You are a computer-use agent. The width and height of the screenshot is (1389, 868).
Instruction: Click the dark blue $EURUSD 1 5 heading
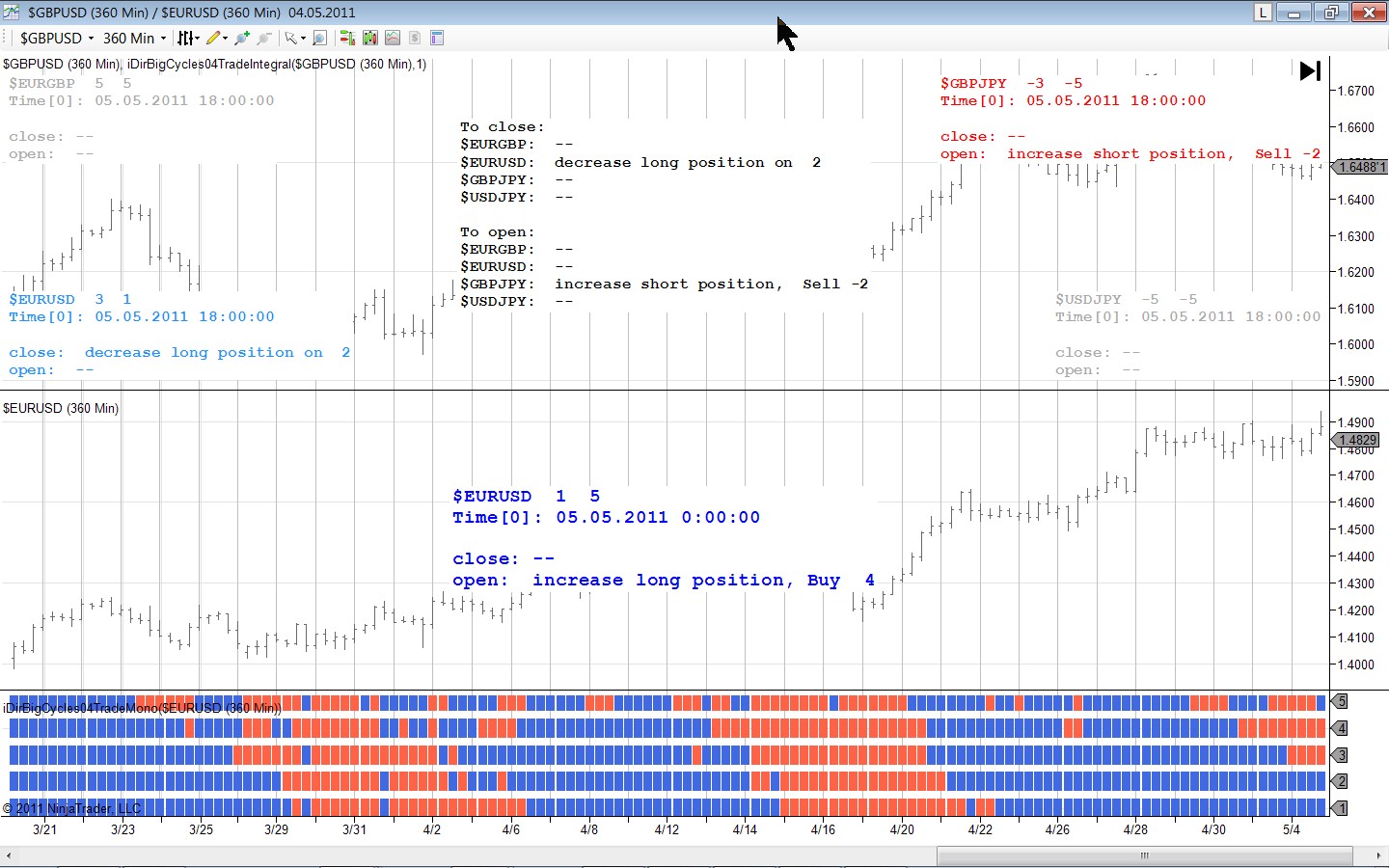tap(527, 497)
